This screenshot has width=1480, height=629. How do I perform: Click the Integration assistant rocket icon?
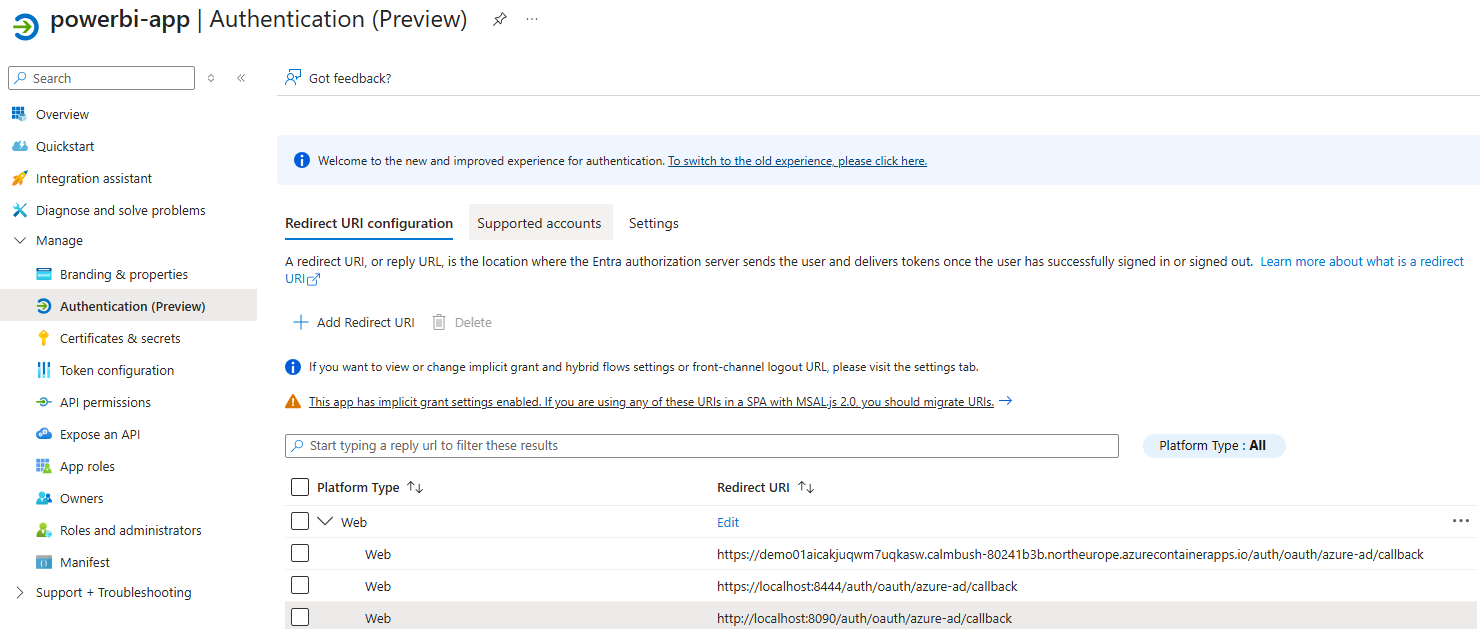pos(19,178)
